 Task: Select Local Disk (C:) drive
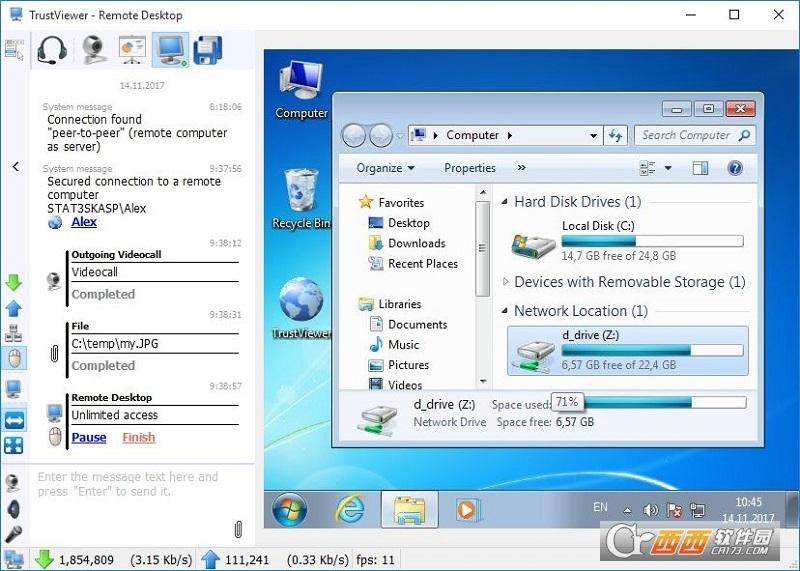[x=627, y=241]
